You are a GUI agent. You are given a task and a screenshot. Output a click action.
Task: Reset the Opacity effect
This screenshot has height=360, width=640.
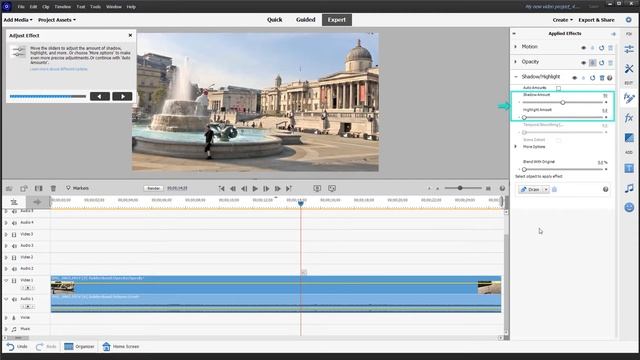click(x=601, y=63)
